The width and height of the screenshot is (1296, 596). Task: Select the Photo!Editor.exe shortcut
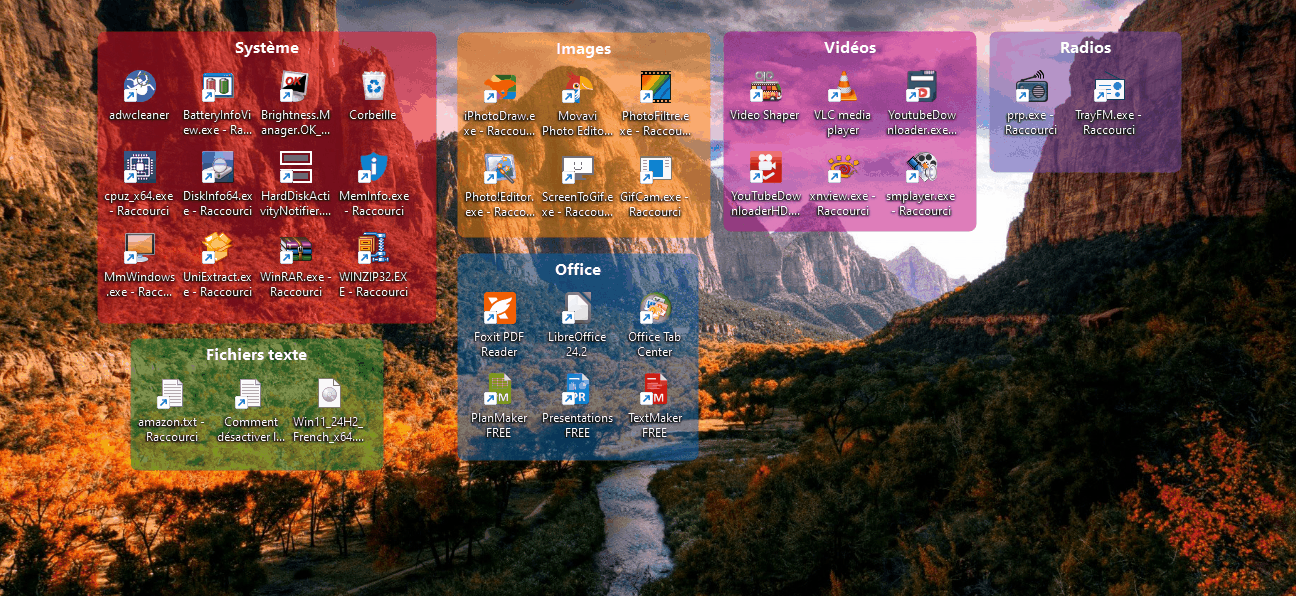point(500,168)
